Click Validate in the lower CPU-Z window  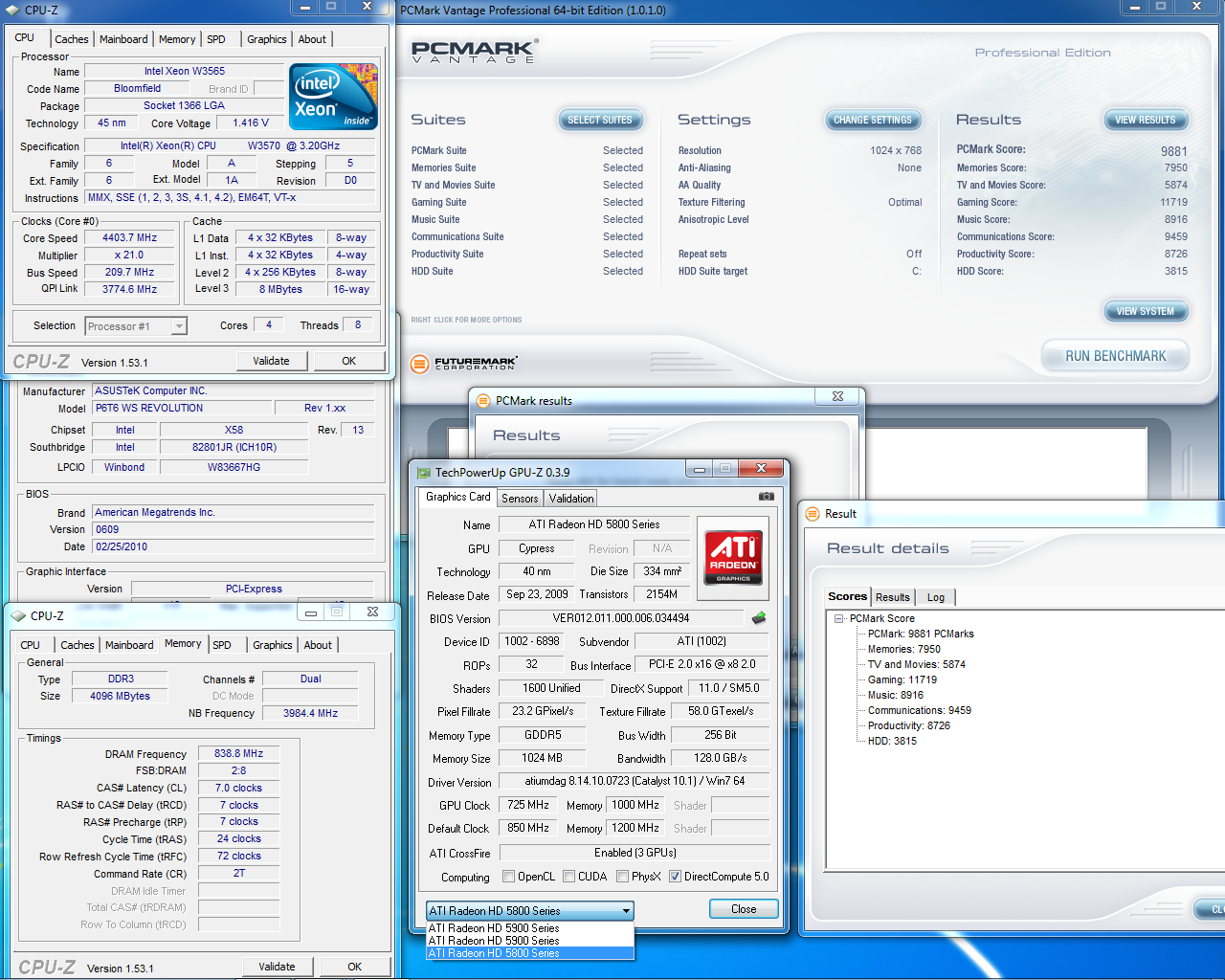[277, 967]
